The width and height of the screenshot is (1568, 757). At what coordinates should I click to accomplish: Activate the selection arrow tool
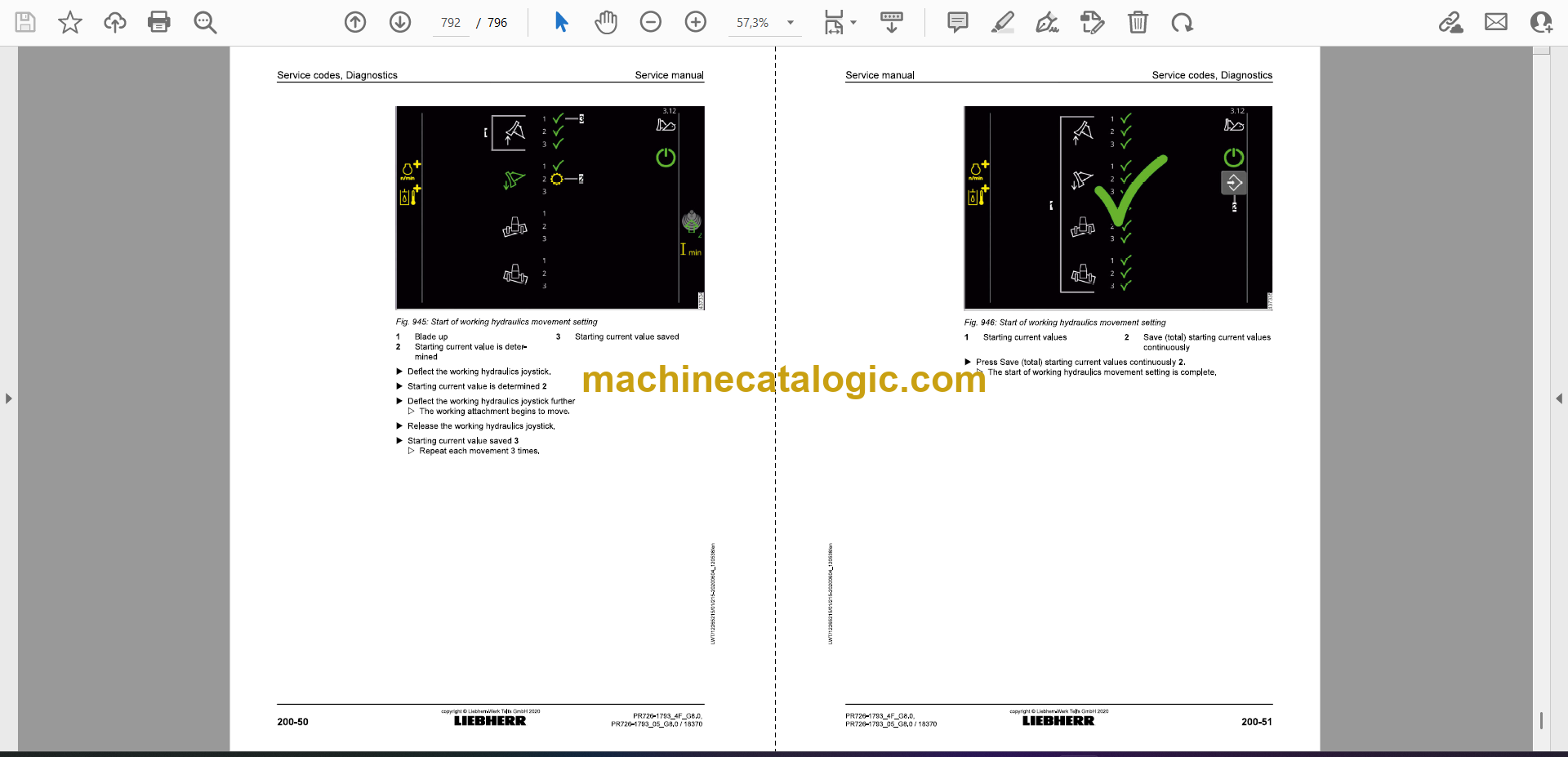pyautogui.click(x=561, y=22)
